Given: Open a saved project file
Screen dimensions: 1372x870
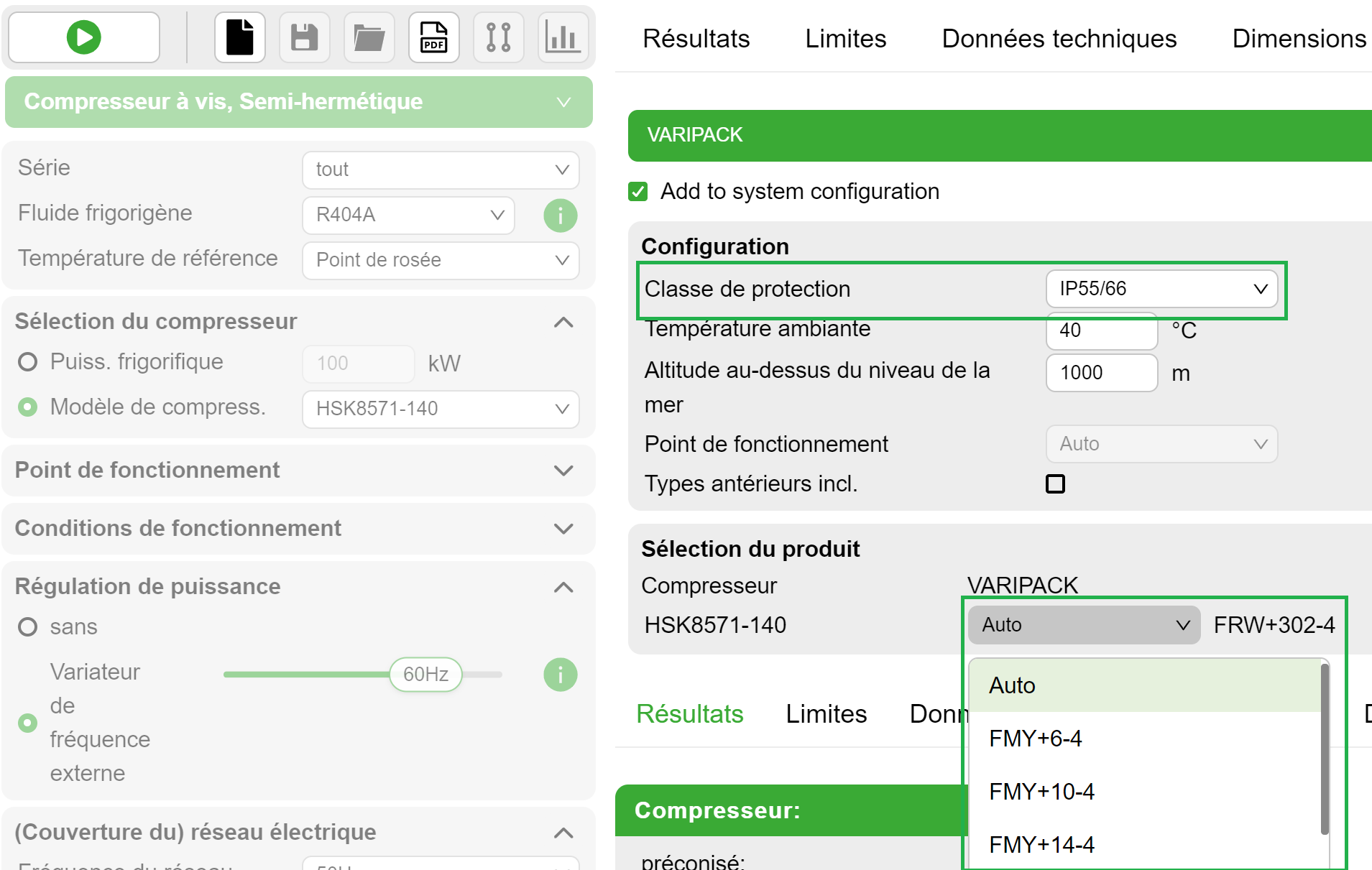Looking at the screenshot, I should (x=369, y=37).
